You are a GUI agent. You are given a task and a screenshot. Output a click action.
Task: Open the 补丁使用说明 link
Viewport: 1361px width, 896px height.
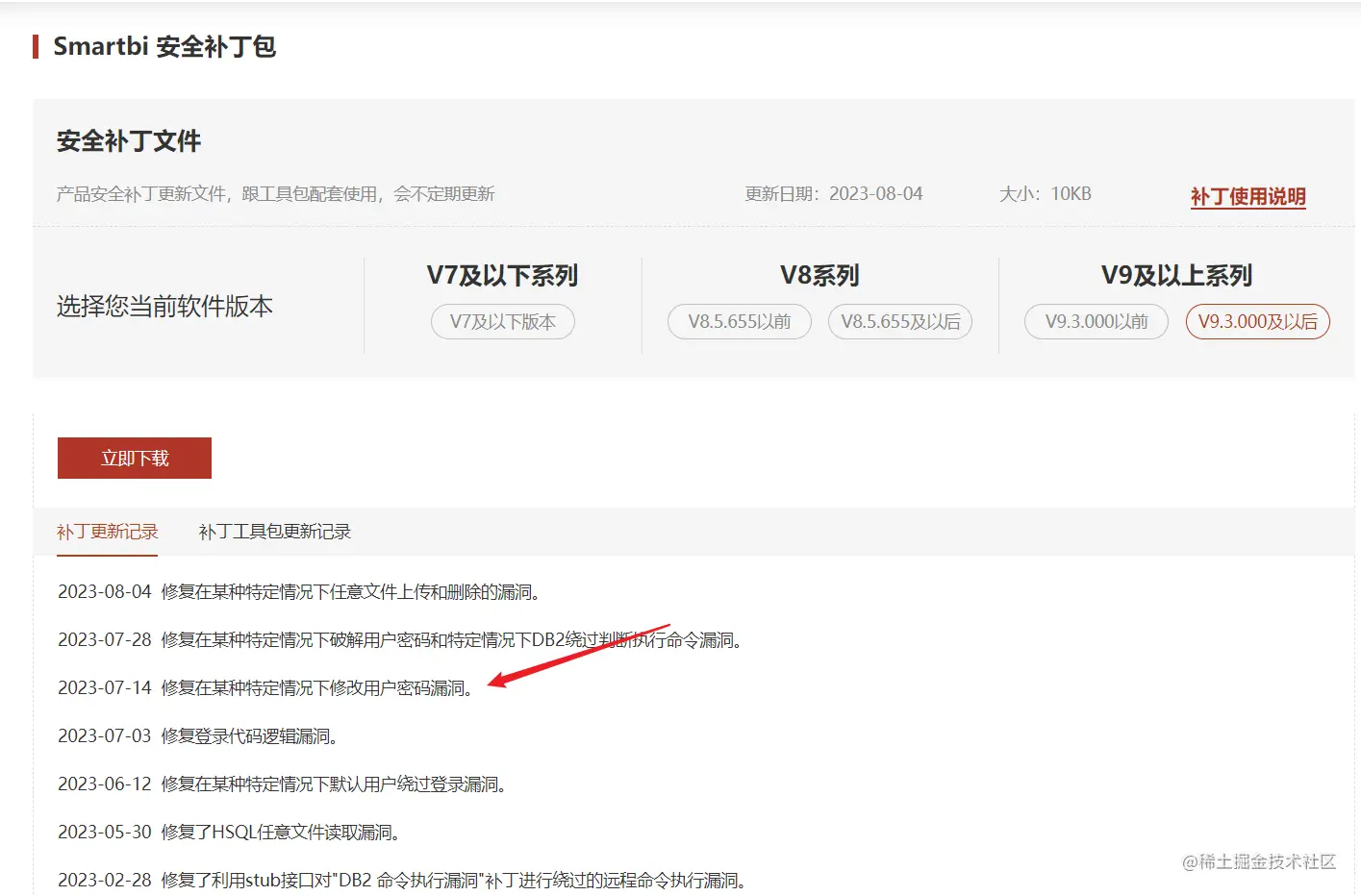1248,196
